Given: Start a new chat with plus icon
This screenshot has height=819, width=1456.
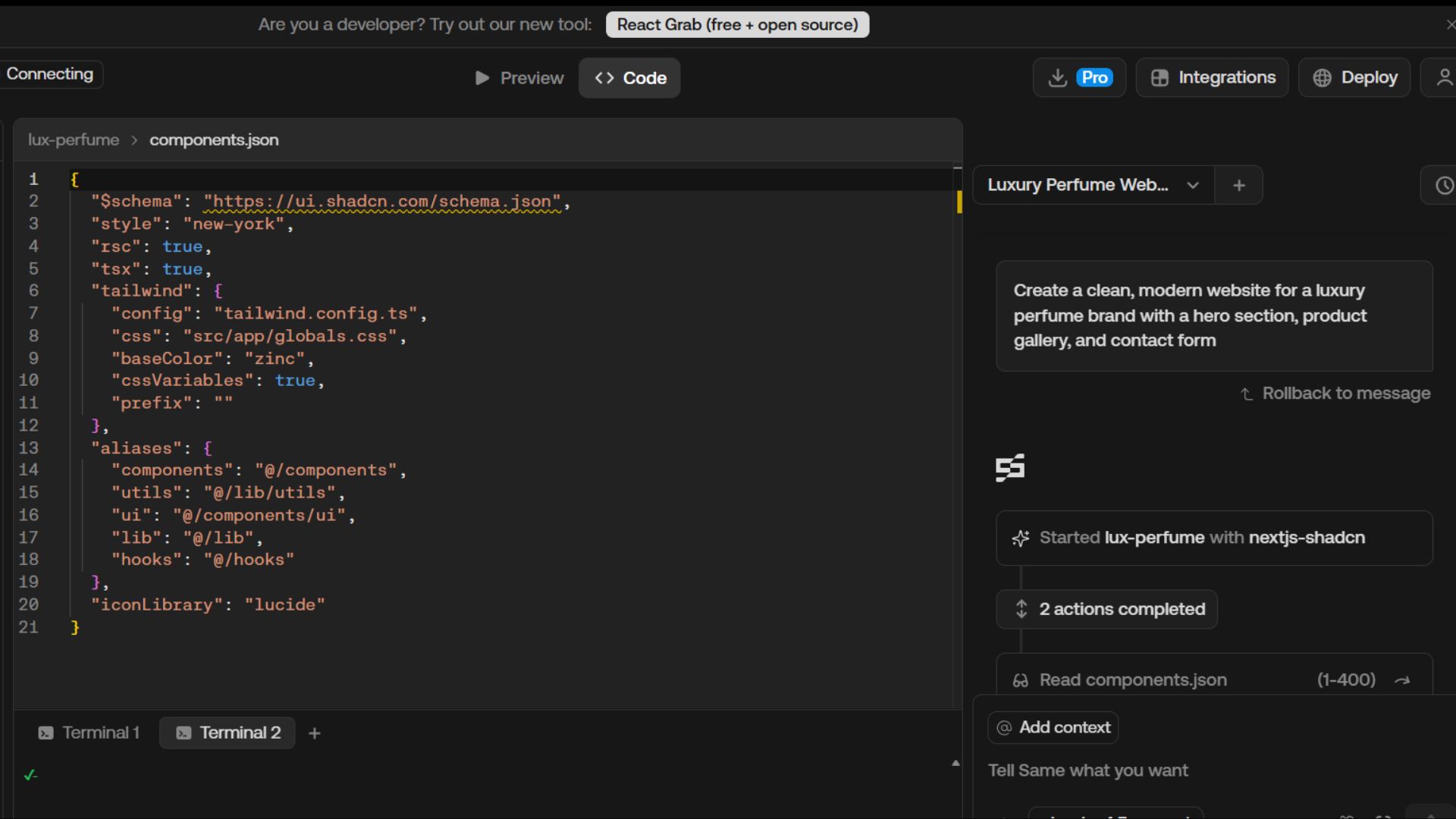Looking at the screenshot, I should (x=1239, y=185).
